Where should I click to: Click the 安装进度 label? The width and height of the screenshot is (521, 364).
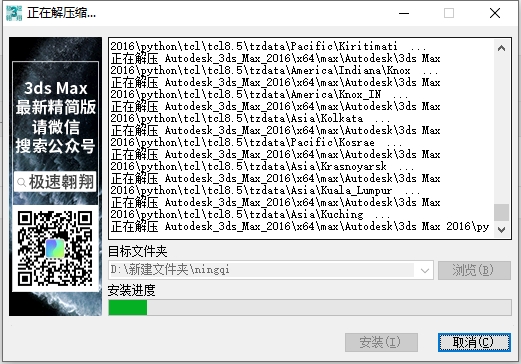pyautogui.click(x=131, y=291)
